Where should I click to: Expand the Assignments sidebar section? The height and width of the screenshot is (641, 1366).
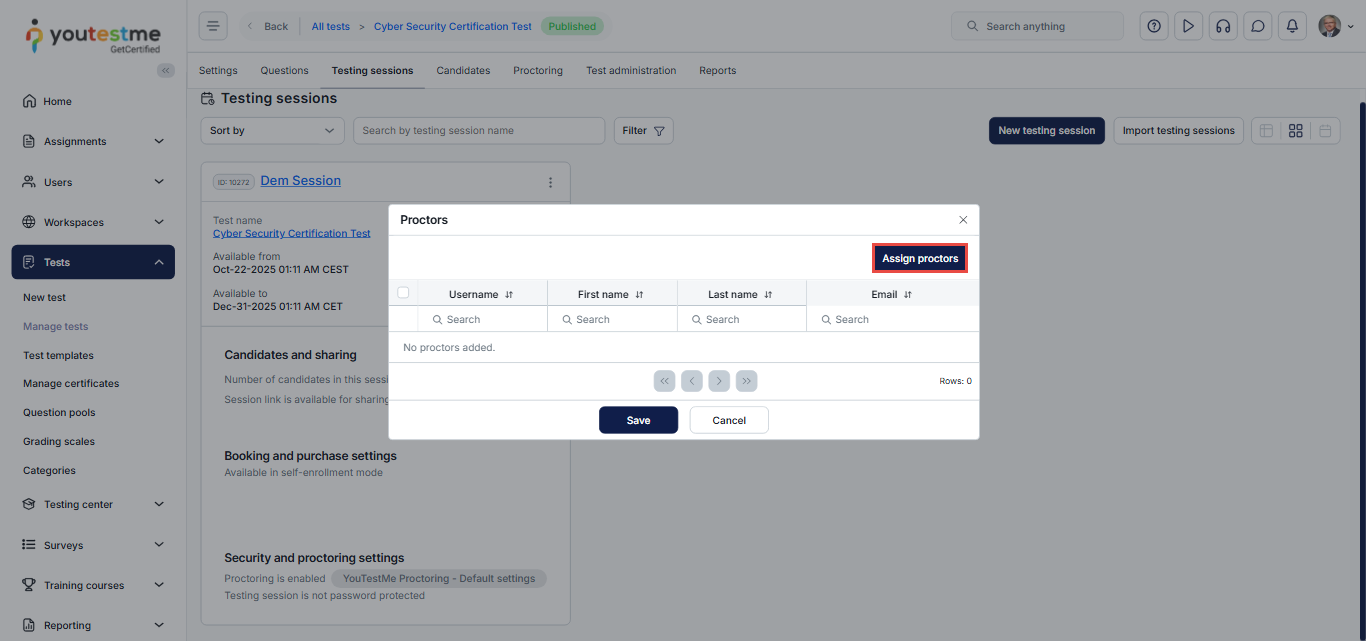[93, 141]
